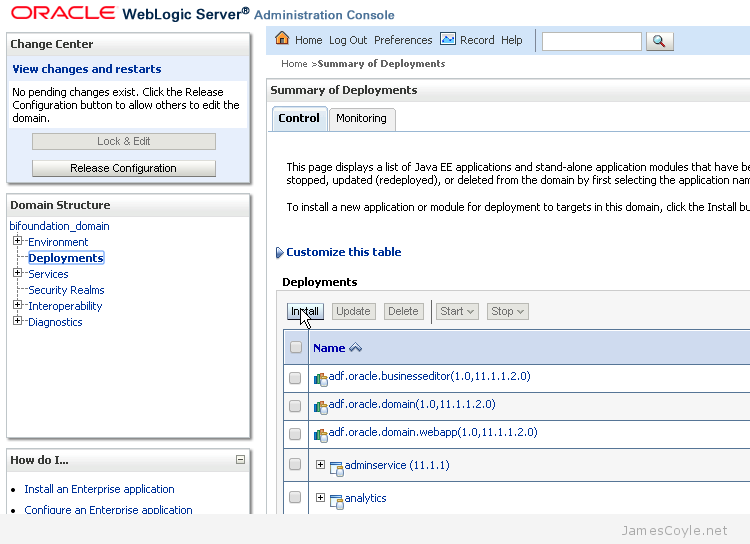This screenshot has width=750, height=544.
Task: Expand the Interoperability tree node
Action: pos(17,305)
